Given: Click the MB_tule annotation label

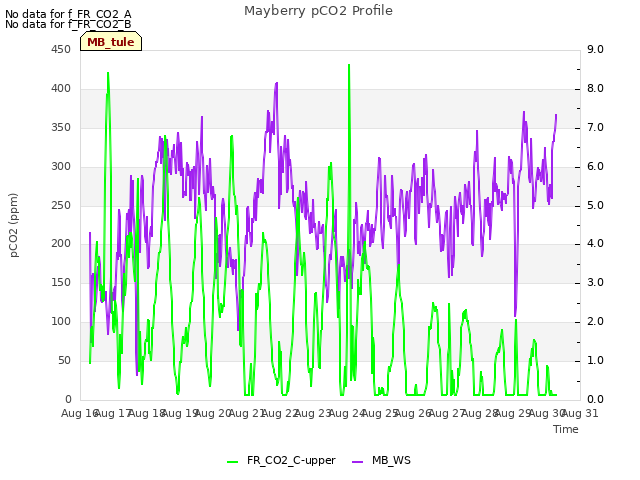Looking at the screenshot, I should point(111,42).
